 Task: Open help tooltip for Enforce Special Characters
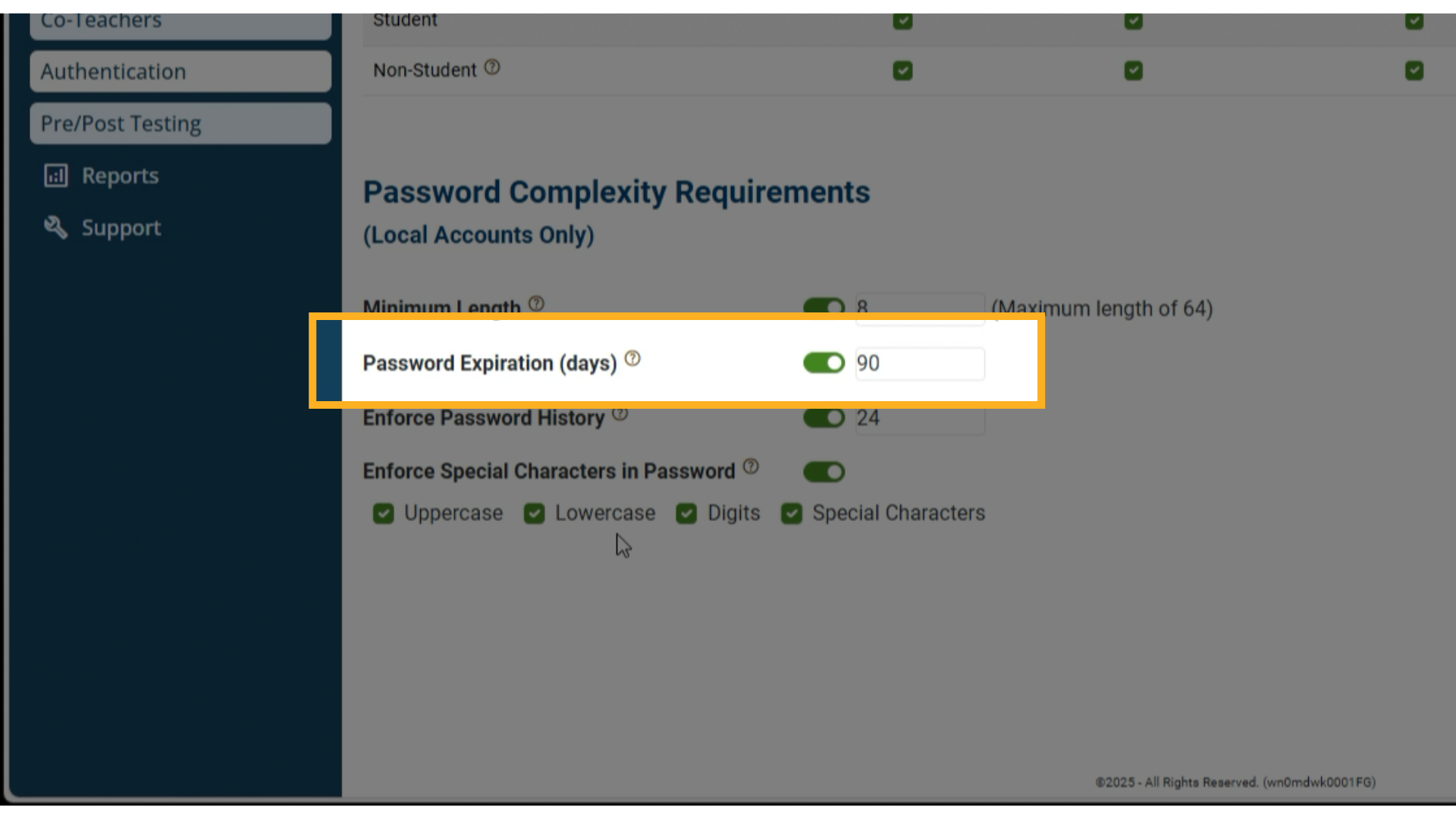coord(752,466)
